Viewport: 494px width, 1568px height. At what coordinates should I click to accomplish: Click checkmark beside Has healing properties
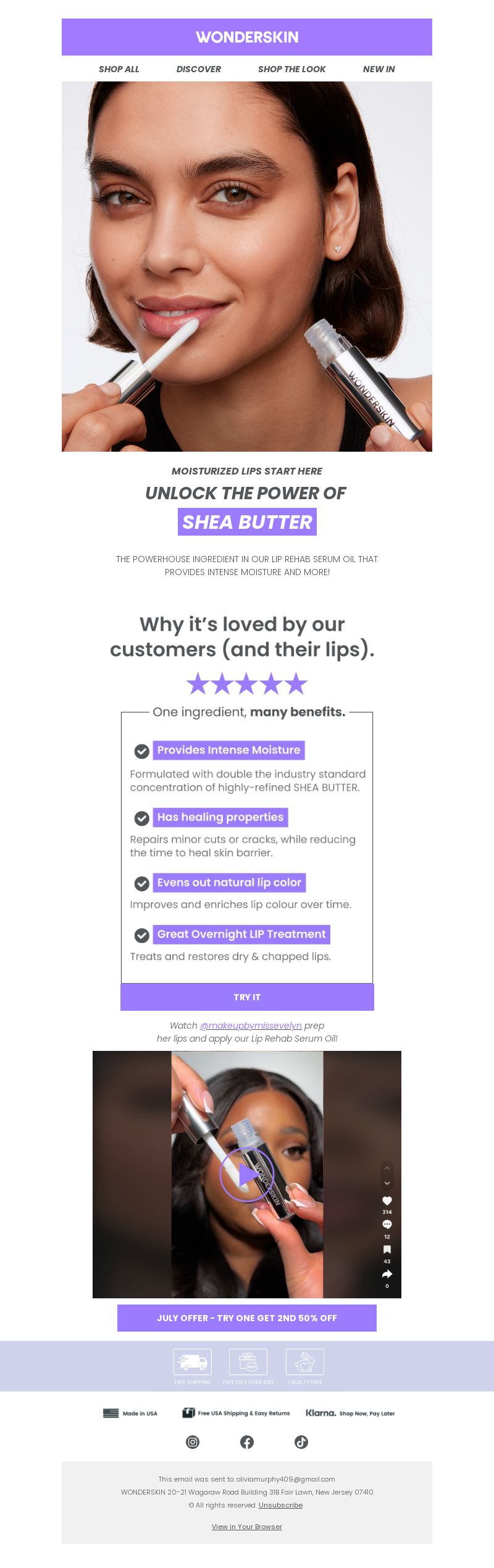point(142,818)
